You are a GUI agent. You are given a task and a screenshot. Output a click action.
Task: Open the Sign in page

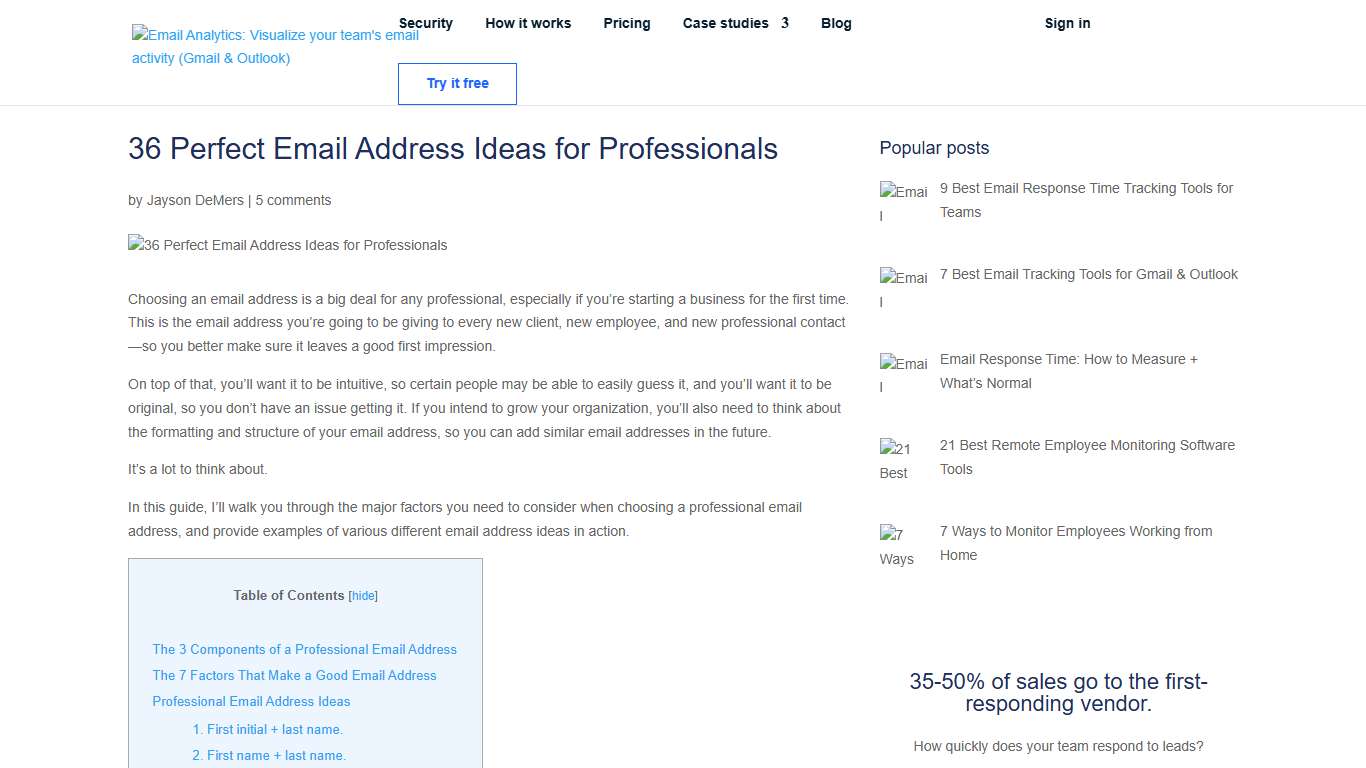[x=1067, y=23]
